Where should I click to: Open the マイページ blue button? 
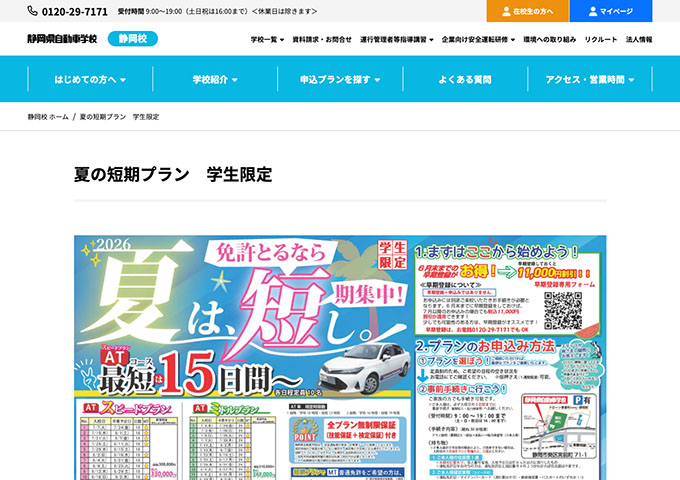coord(611,11)
